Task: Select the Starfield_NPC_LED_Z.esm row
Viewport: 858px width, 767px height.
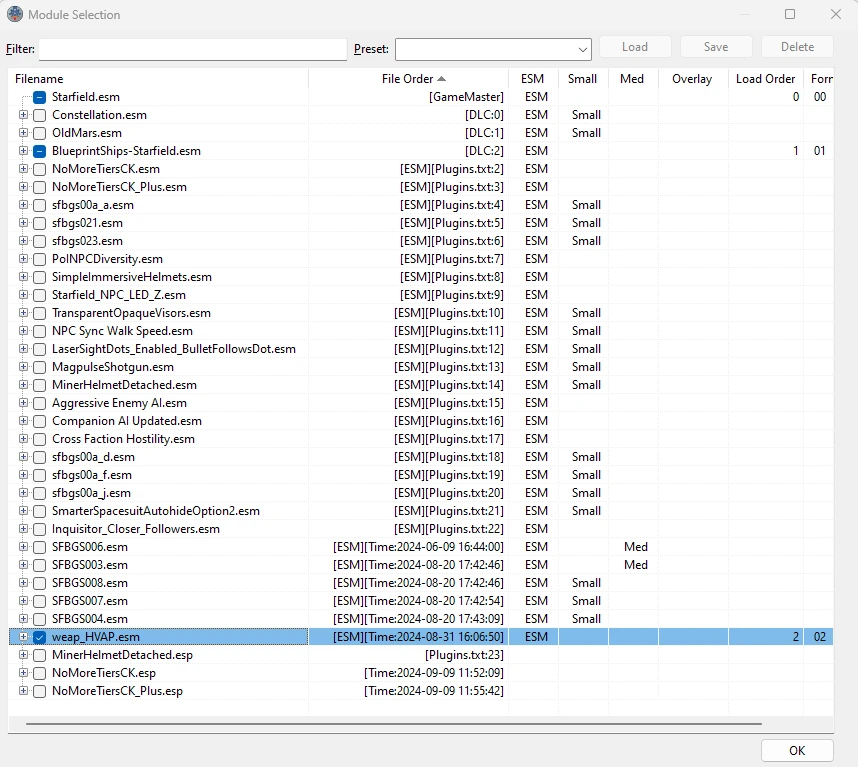Action: pos(421,295)
